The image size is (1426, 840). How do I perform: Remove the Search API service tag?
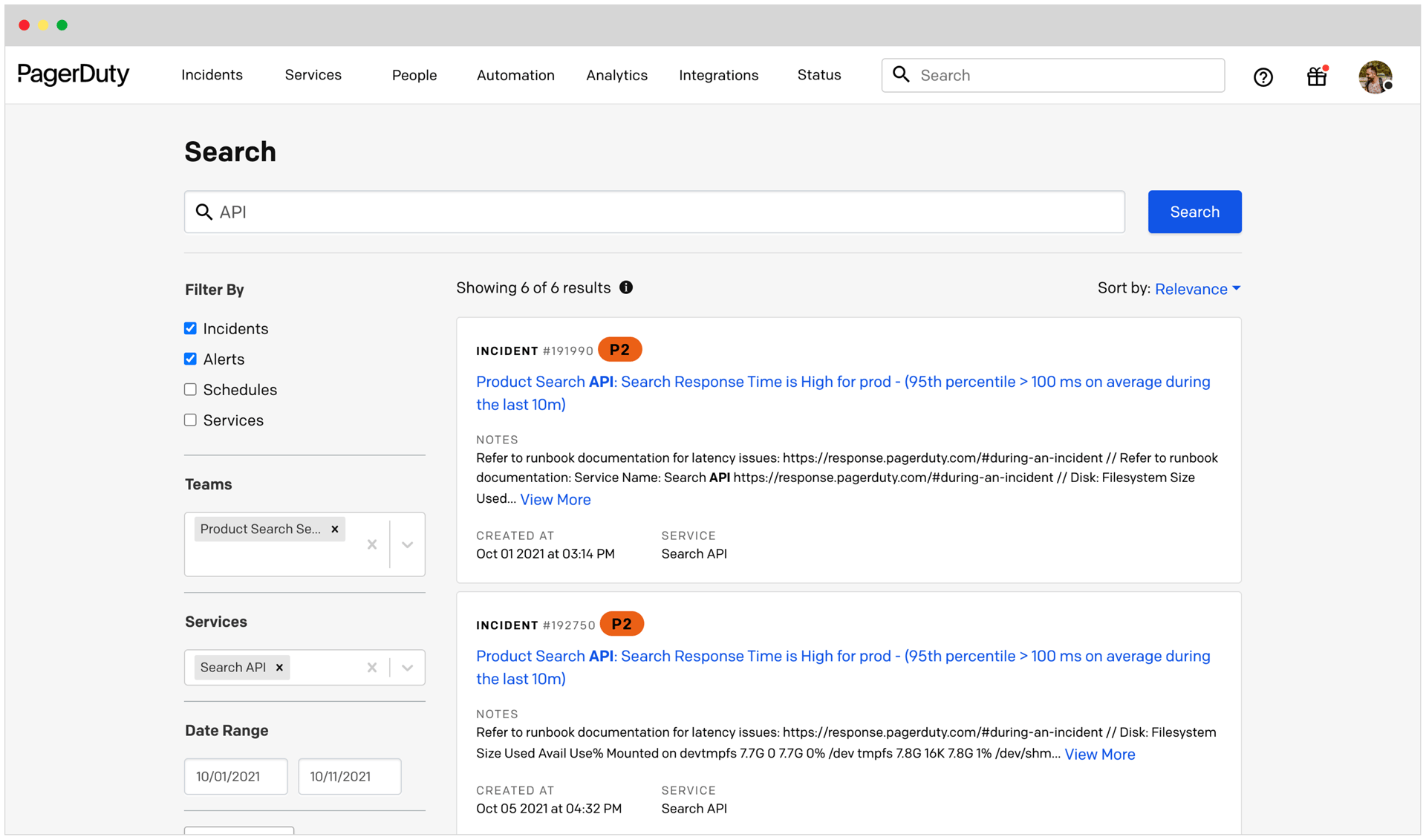click(x=279, y=667)
